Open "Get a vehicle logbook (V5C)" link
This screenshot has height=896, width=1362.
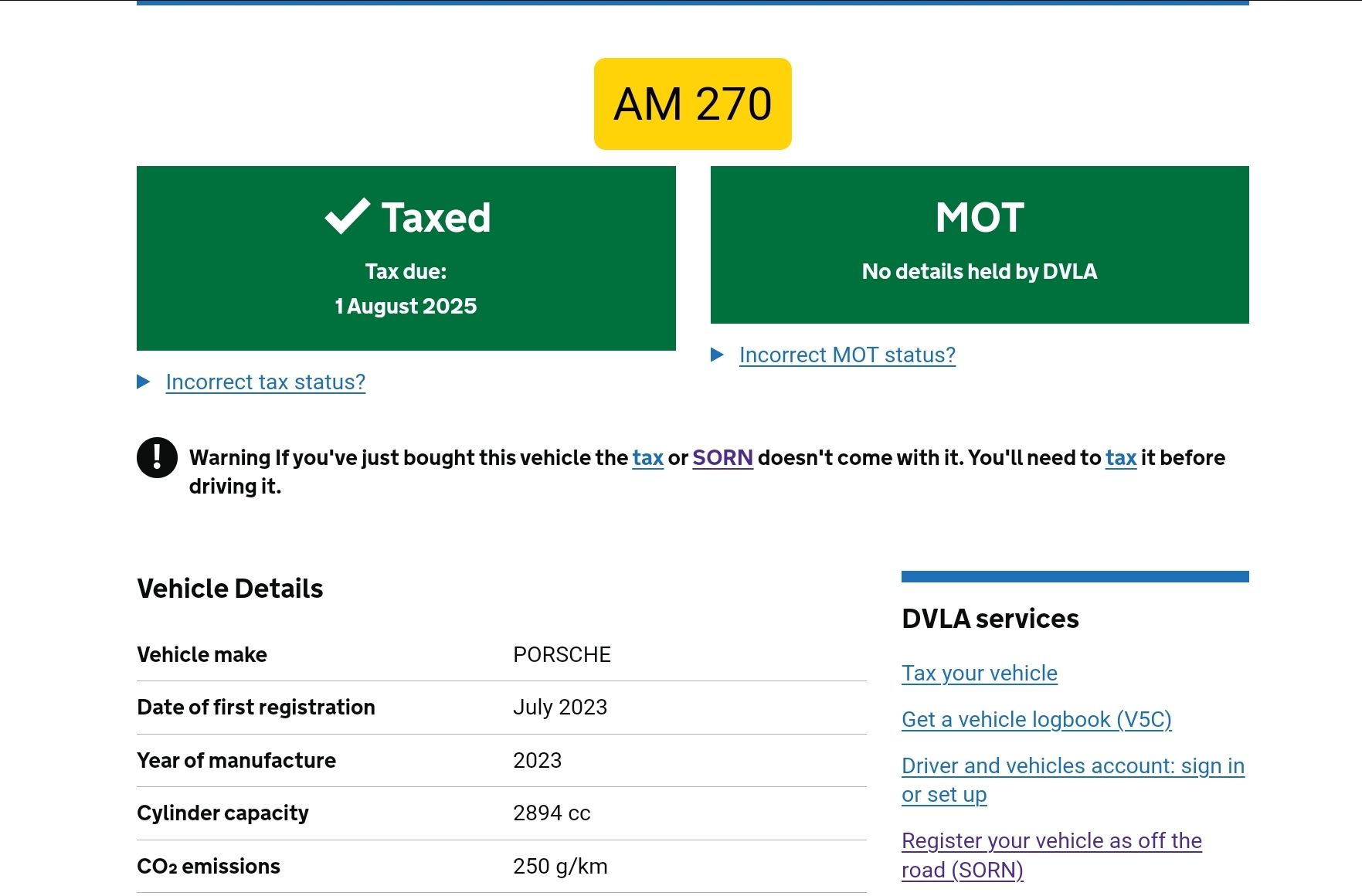click(1036, 720)
